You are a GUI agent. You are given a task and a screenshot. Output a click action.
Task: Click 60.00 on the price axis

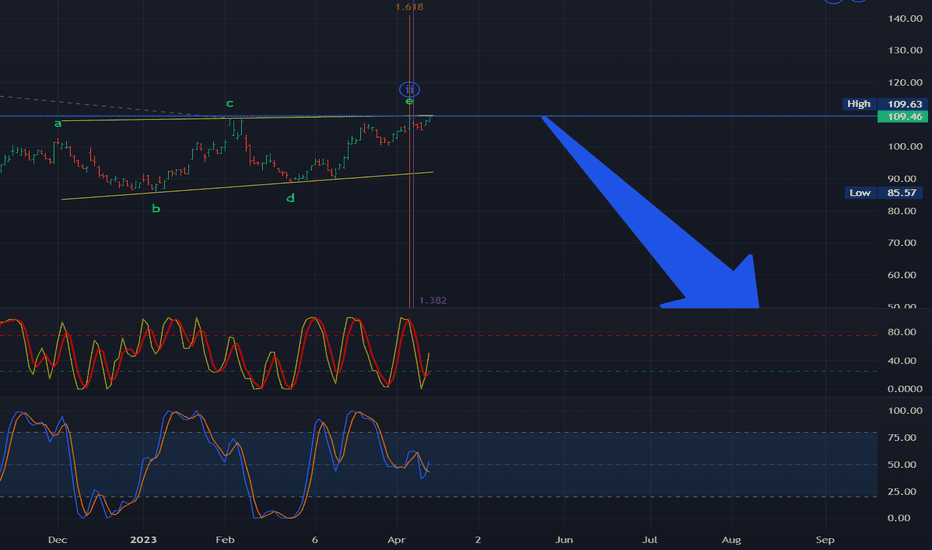[902, 275]
